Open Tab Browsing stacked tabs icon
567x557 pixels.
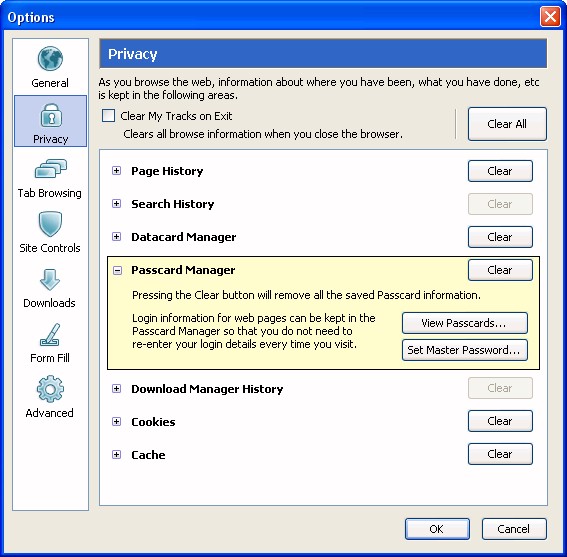coord(51,169)
